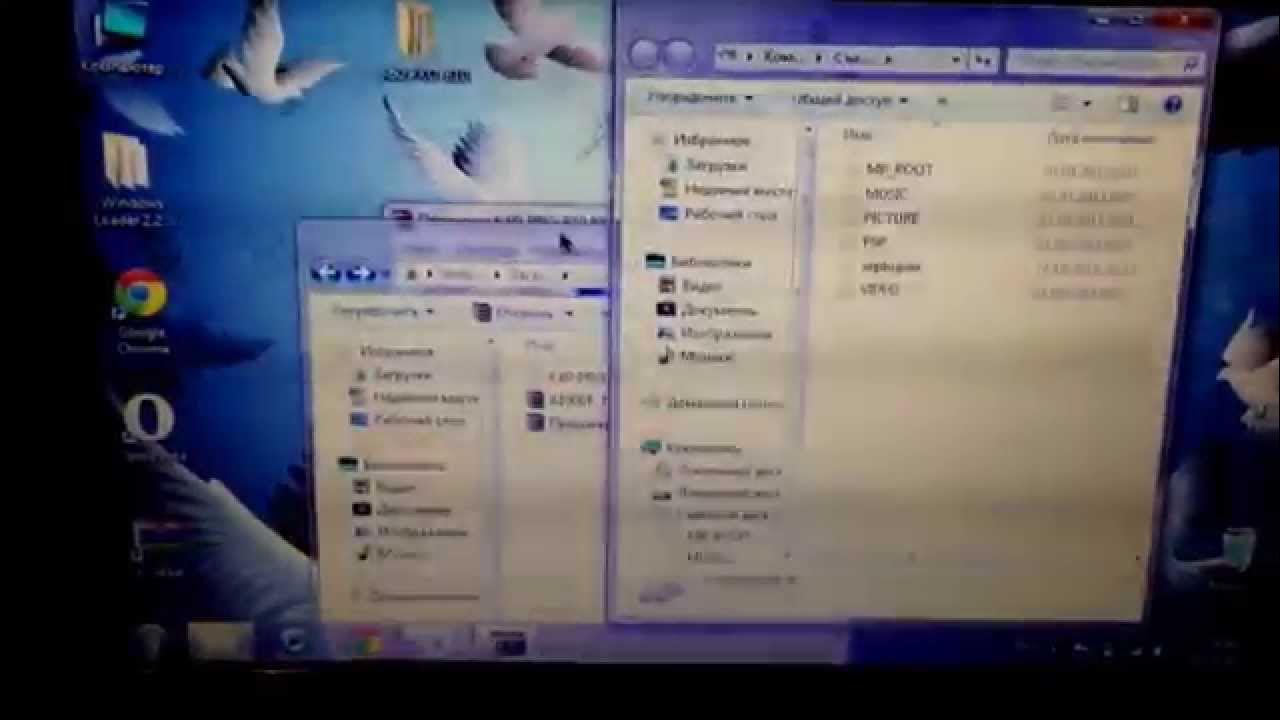This screenshot has height=720, width=1280.
Task: Click Back button in right Explorer window
Action: point(646,56)
